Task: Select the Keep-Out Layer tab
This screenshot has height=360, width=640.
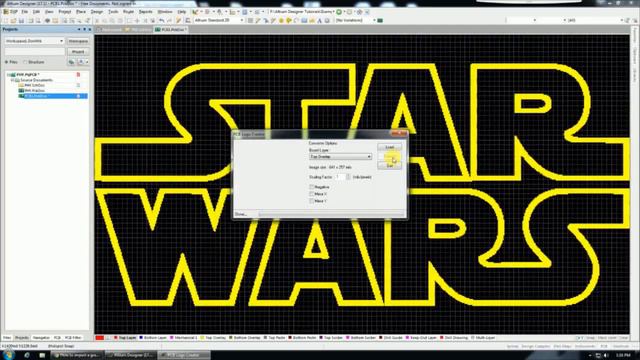Action: click(422, 338)
